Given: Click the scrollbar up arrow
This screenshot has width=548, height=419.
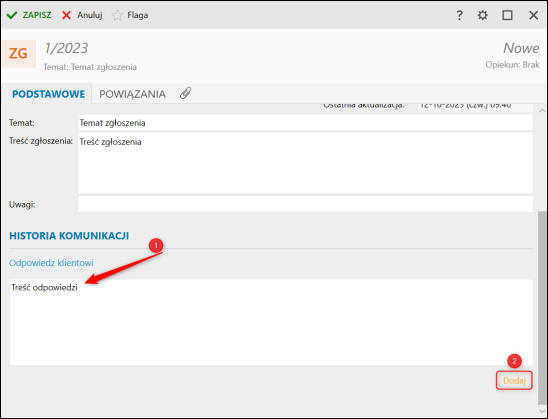Looking at the screenshot, I should (542, 110).
